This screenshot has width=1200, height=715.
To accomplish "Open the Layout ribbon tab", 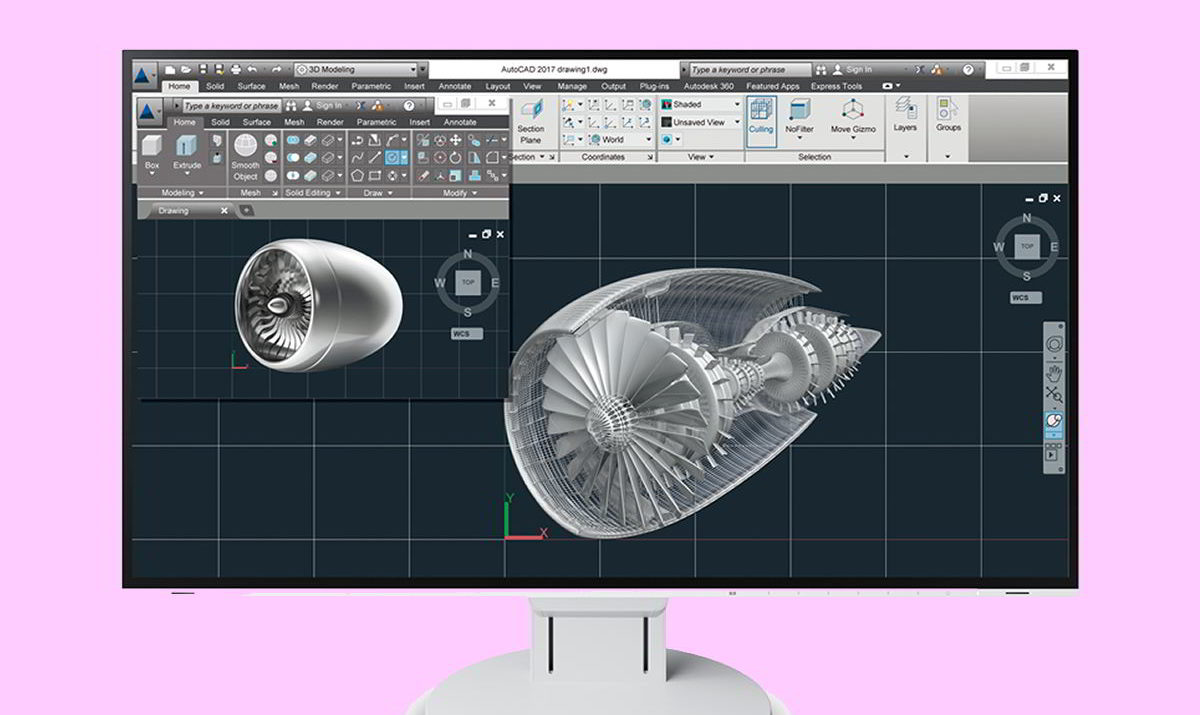I will pos(498,86).
